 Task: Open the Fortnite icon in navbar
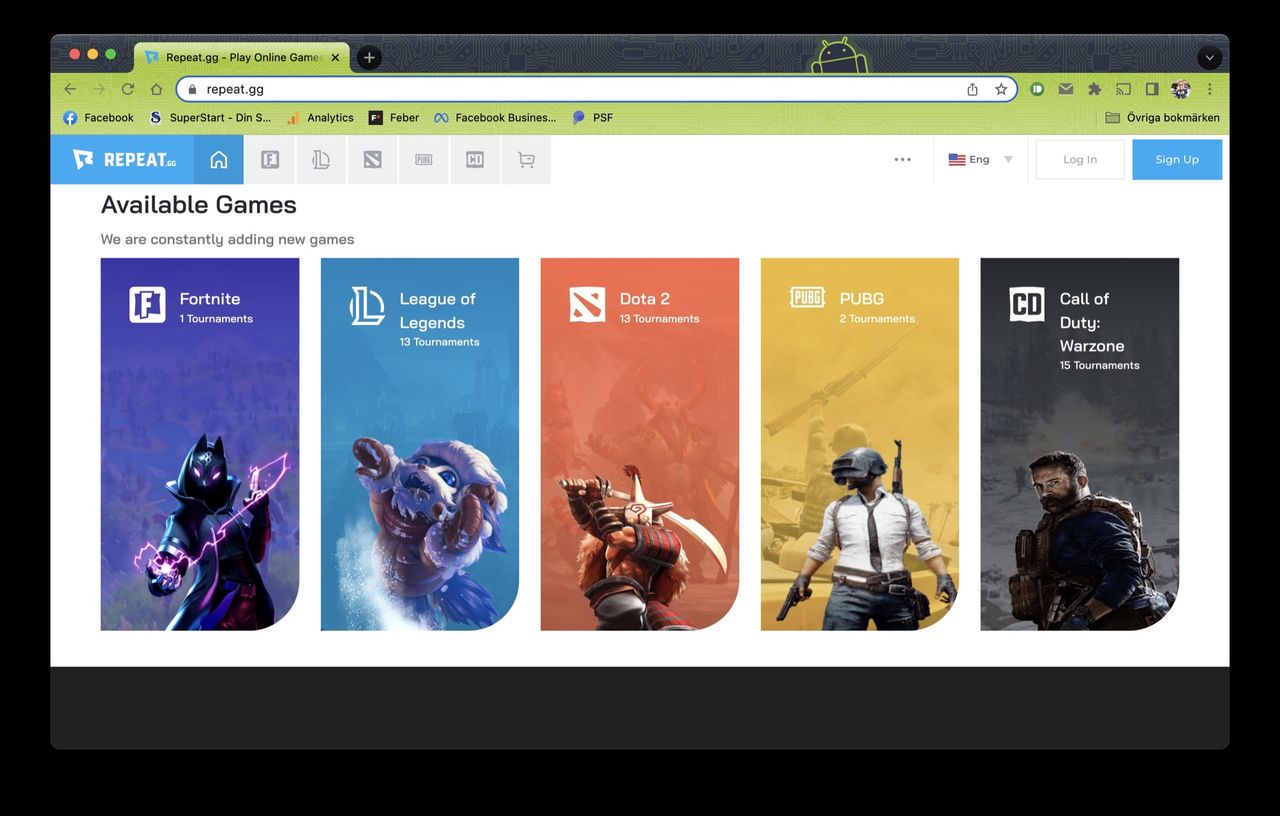[x=270, y=160]
